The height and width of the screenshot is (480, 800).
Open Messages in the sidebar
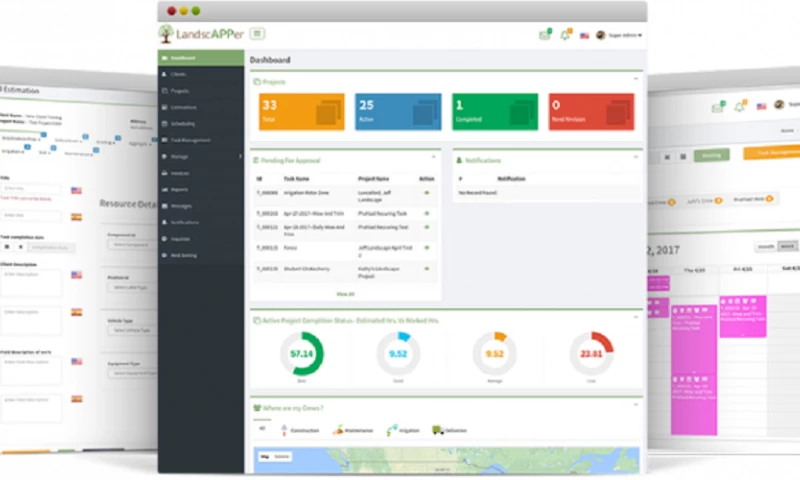pyautogui.click(x=201, y=206)
